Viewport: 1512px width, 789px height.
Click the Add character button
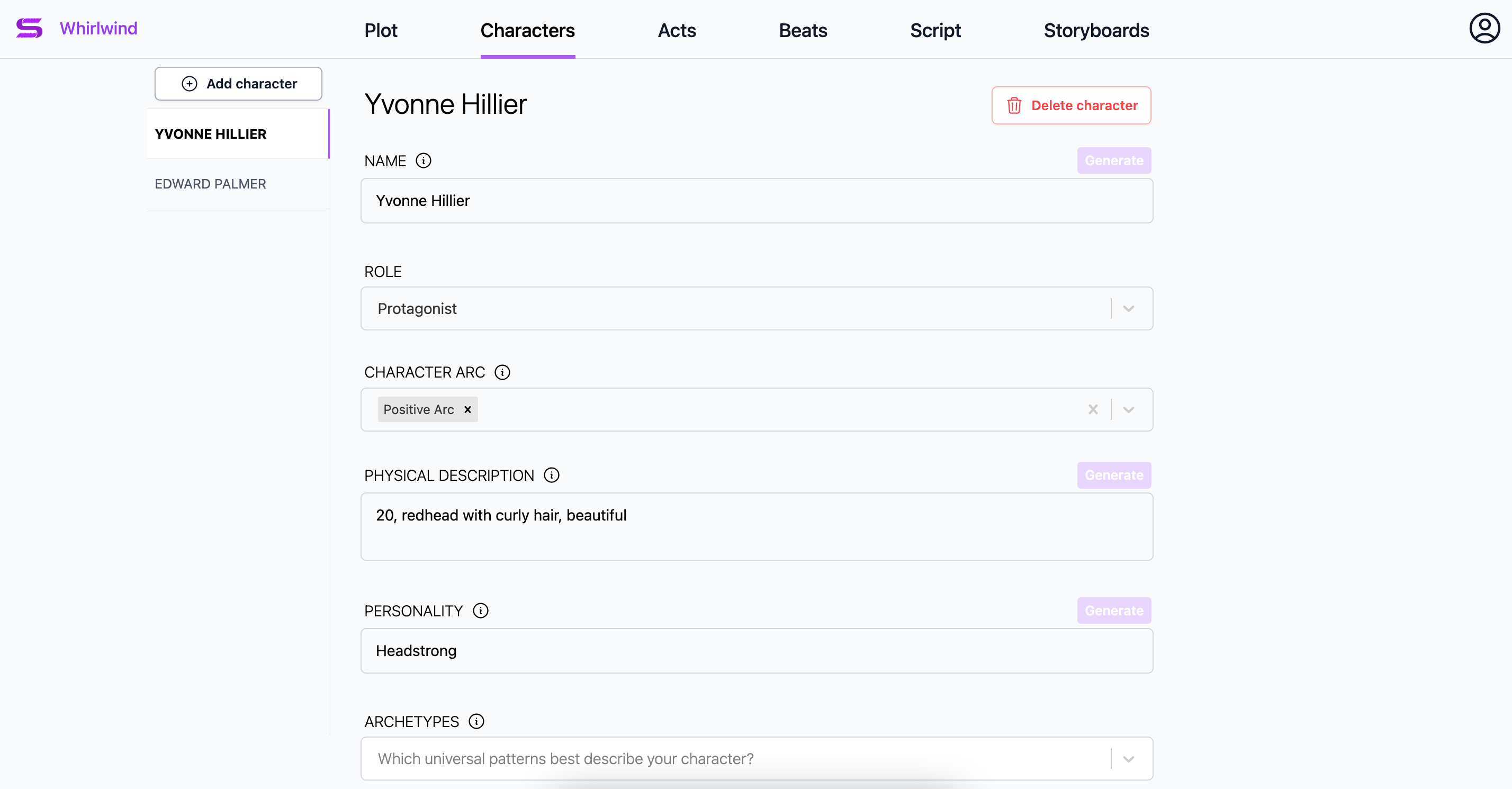coord(238,83)
